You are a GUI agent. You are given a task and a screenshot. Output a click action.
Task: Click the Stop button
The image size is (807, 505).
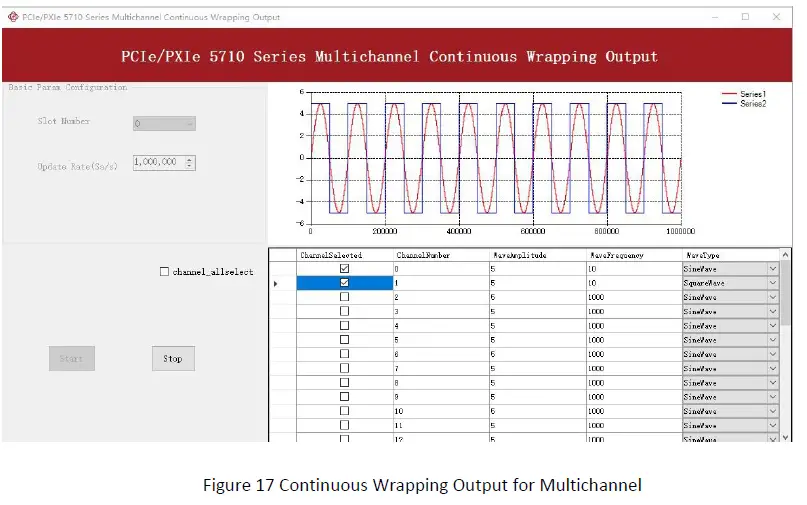coord(173,358)
